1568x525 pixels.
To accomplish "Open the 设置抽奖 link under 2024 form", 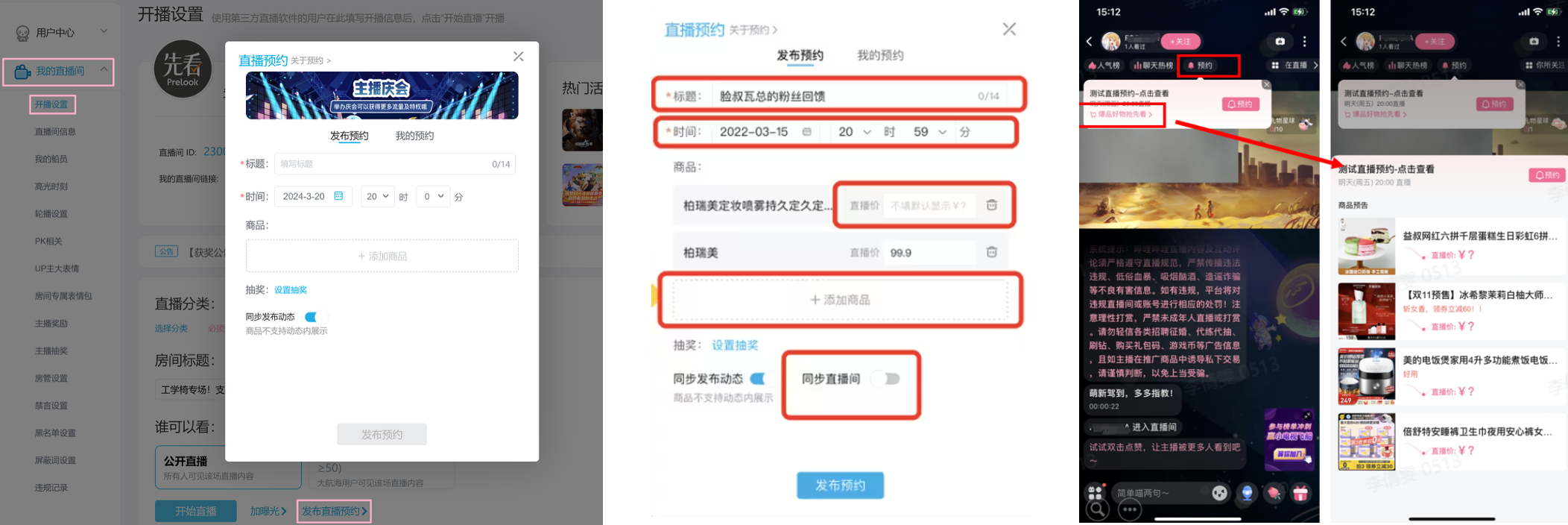I will (291, 290).
